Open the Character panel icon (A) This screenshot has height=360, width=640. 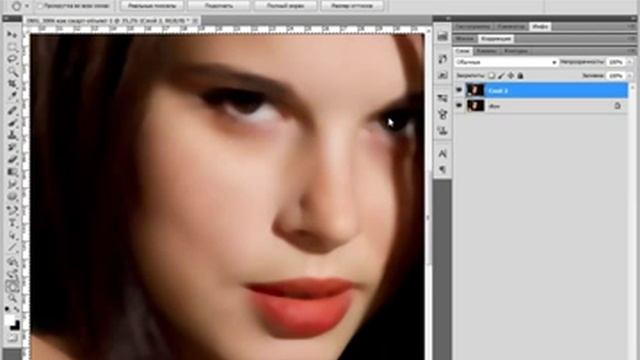click(442, 153)
